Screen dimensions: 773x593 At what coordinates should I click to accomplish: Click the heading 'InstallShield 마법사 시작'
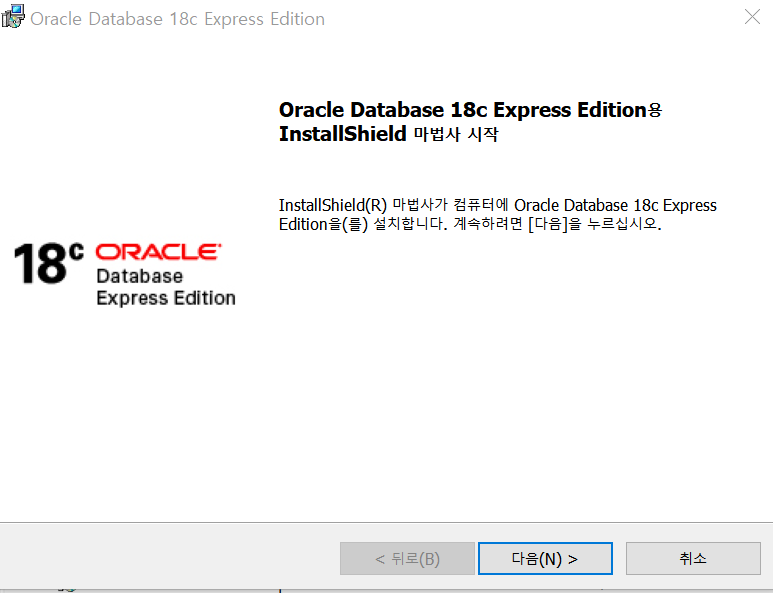389,134
